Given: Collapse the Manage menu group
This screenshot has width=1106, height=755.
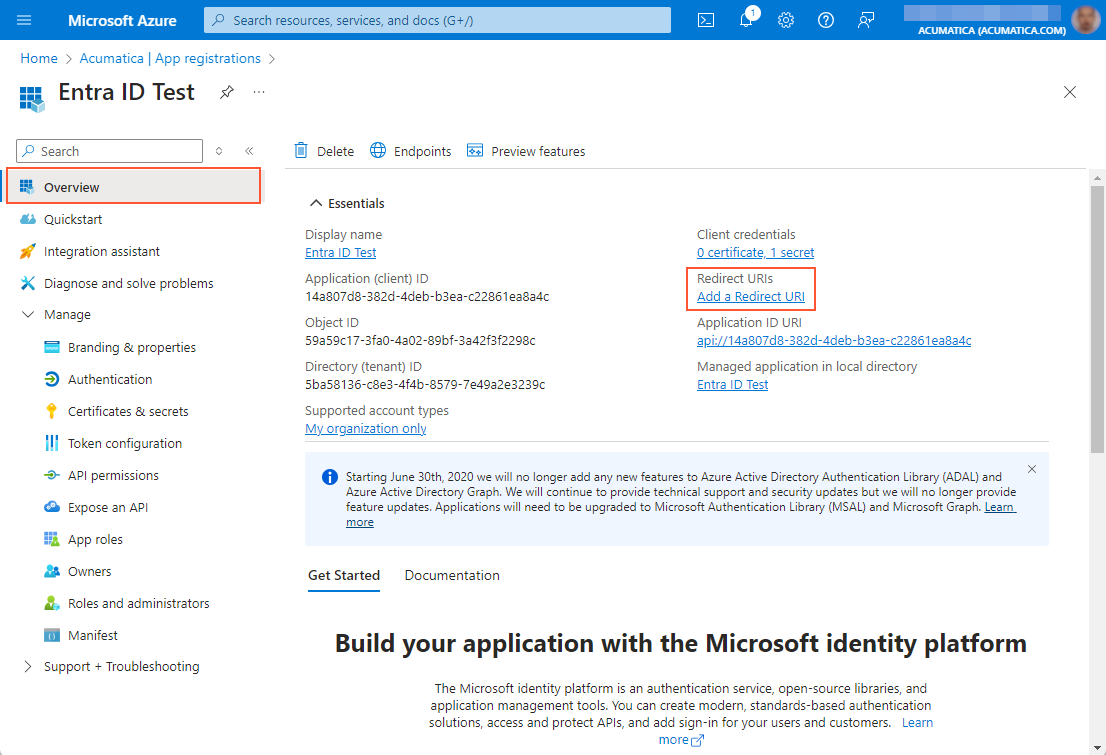Looking at the screenshot, I should (28, 315).
